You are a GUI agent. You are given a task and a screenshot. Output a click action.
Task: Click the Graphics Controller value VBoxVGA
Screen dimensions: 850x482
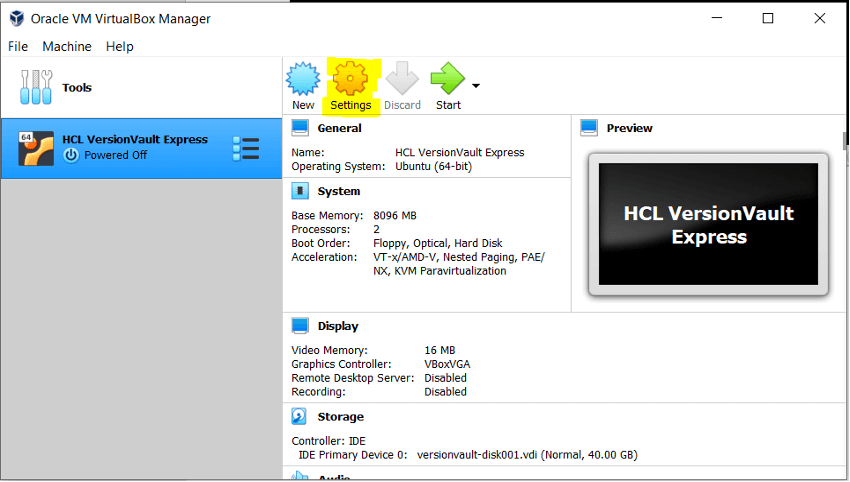(447, 364)
